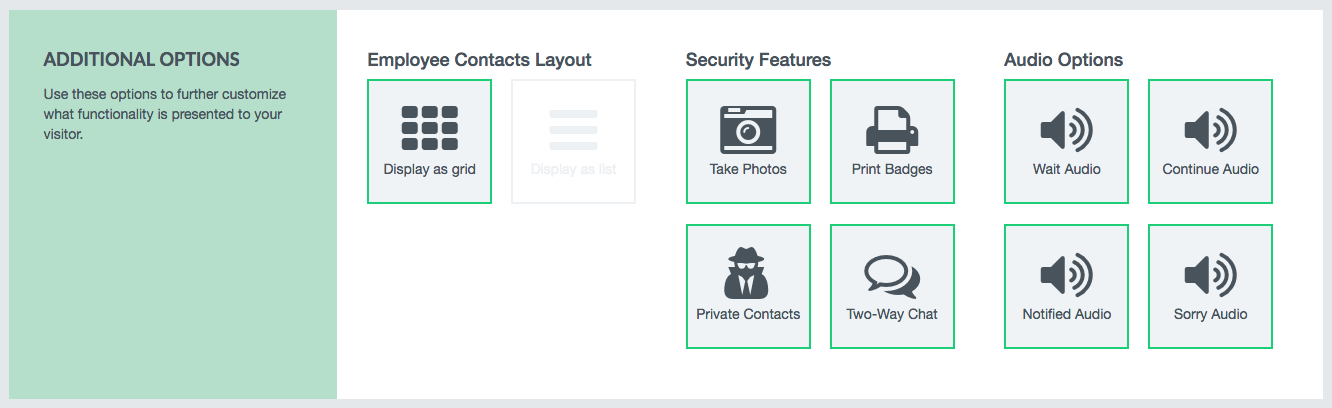Enable the Display as list layout tile
This screenshot has height=408, width=1332.
coord(574,141)
